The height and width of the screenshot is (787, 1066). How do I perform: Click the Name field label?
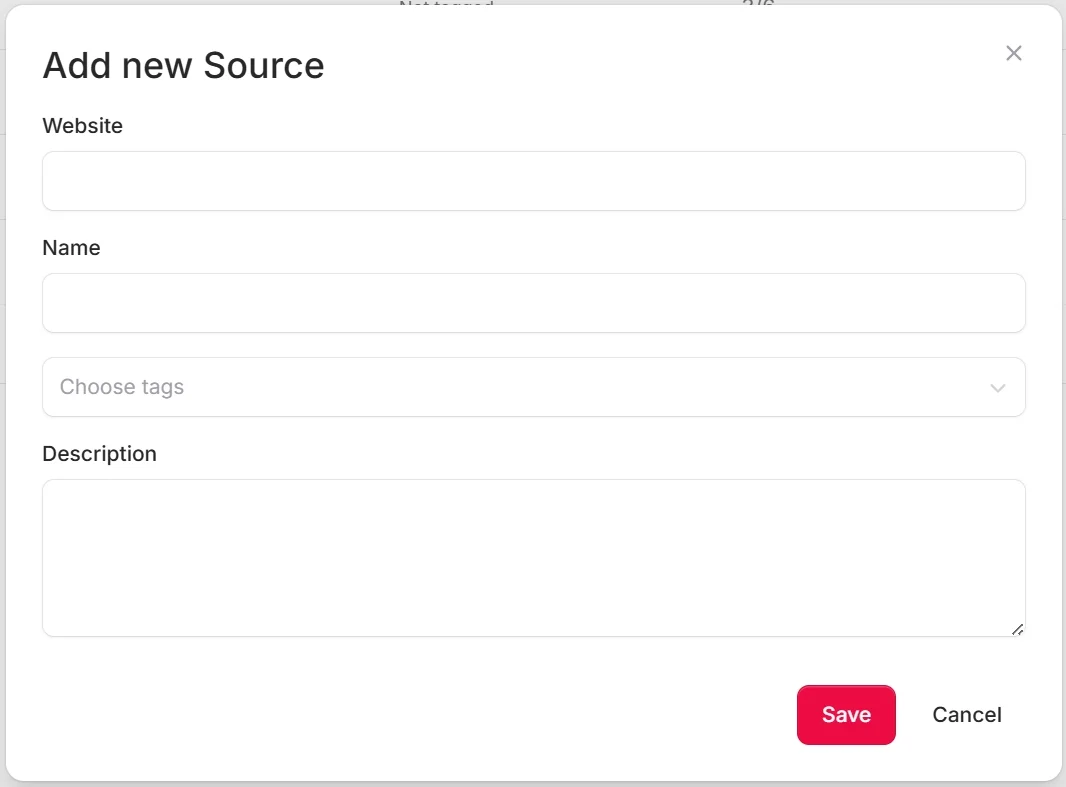click(71, 248)
